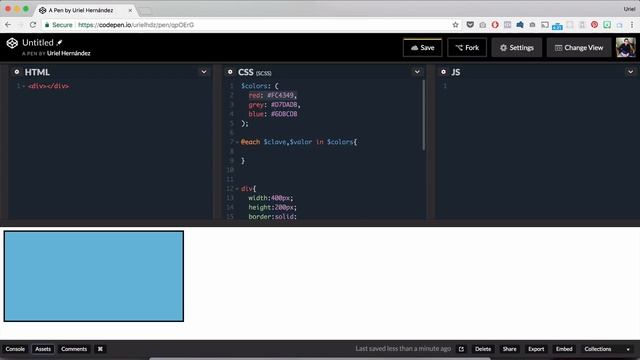Viewport: 640px width, 360px height.
Task: Open the Collections dropdown
Action: coord(607,349)
